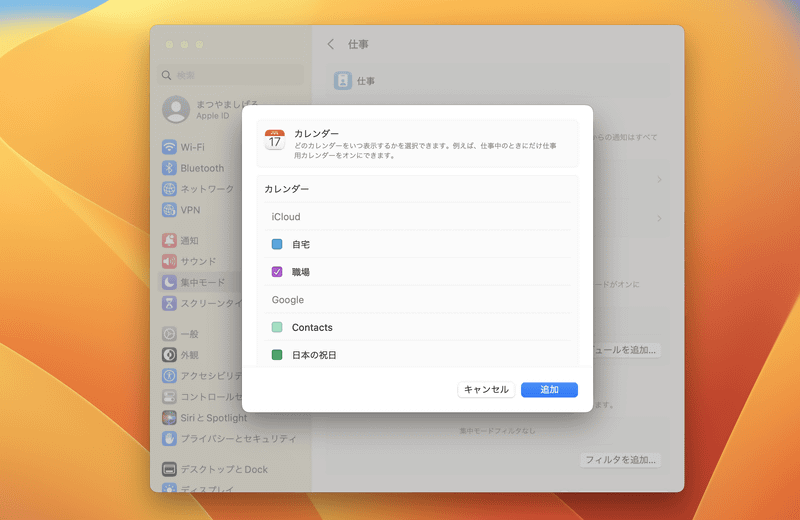
Task: Open プライバシーとセキュリティ hand icon
Action: [x=169, y=438]
